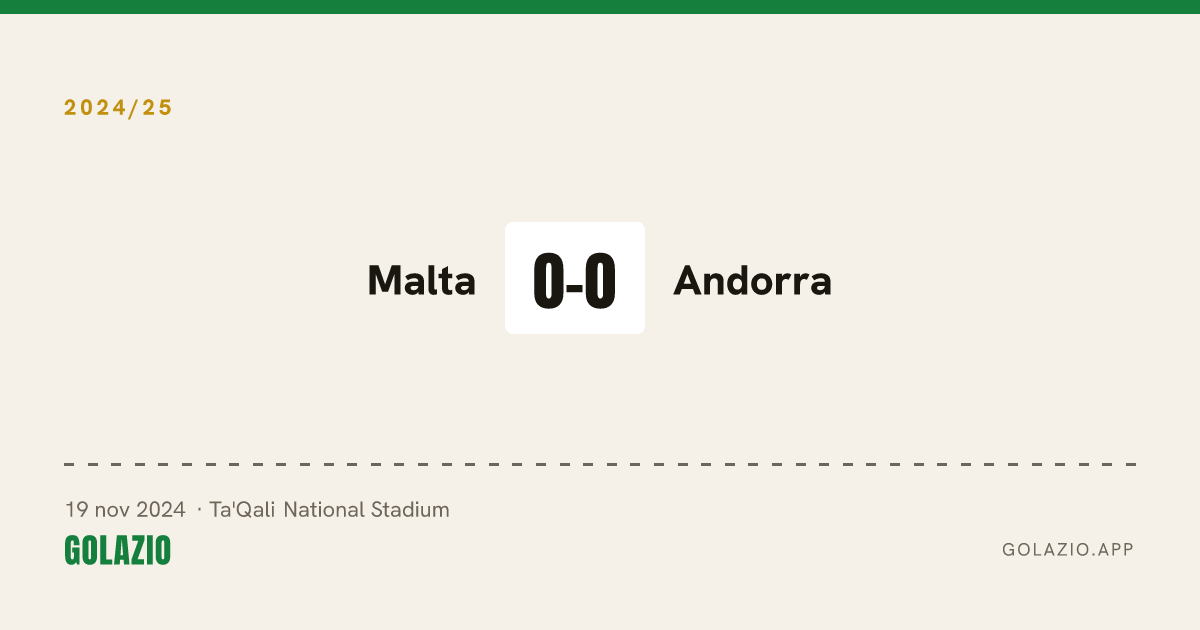Image resolution: width=1200 pixels, height=630 pixels.
Task: Click Malta's home score digit
Action: pos(549,281)
